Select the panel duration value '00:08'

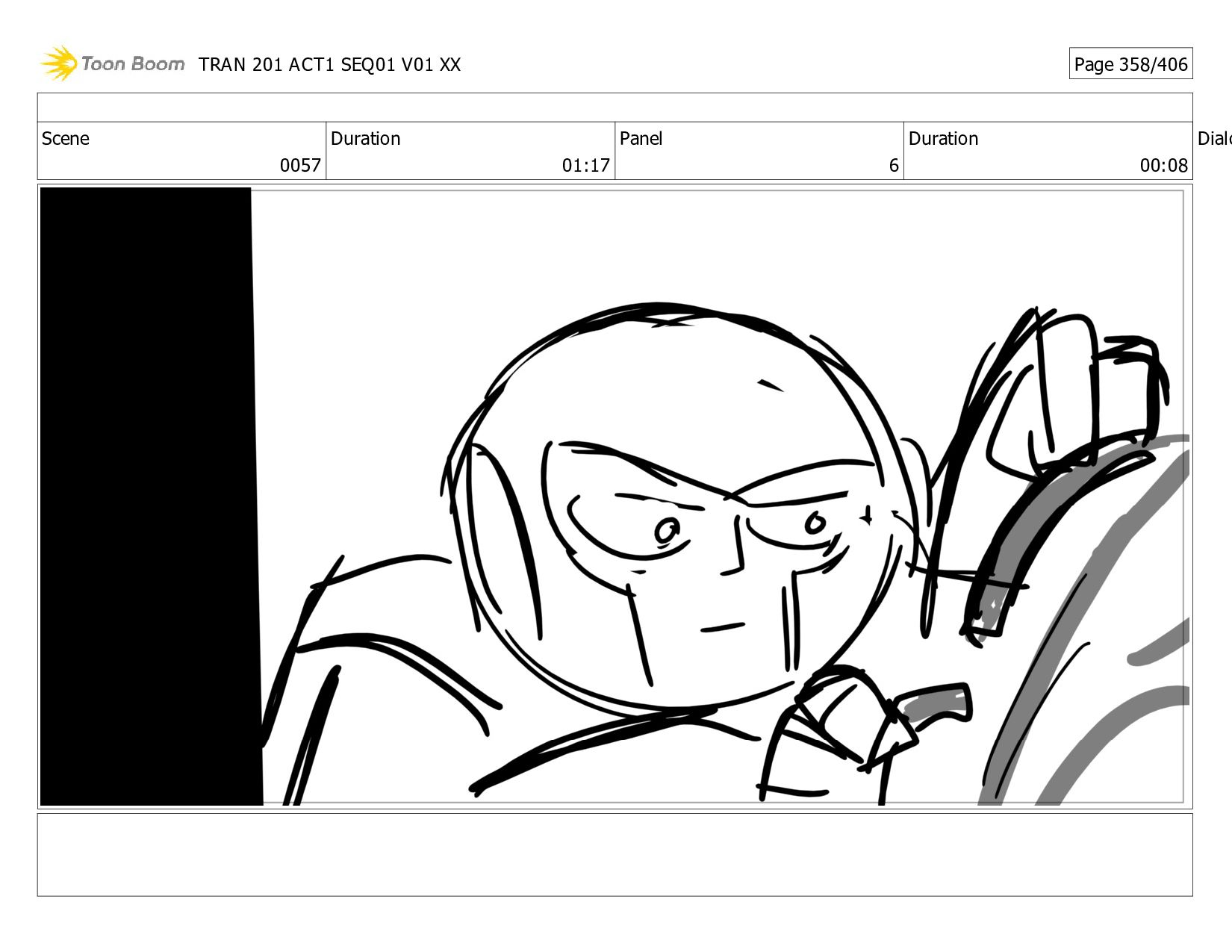pos(1163,165)
